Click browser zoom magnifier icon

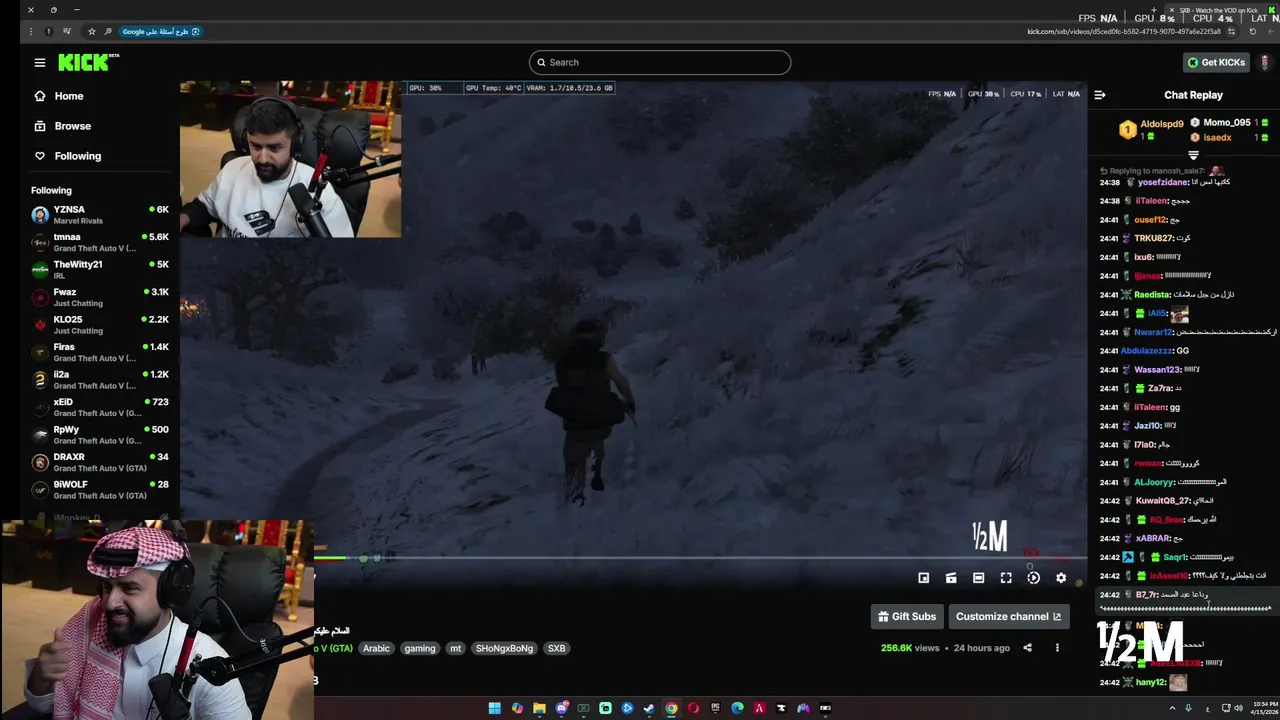[x=107, y=31]
